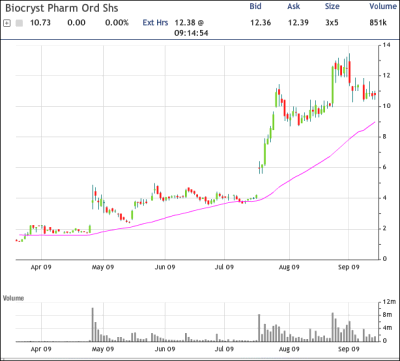This screenshot has width=400, height=361.
Task: Click the ask price 12.39
Action: 299,23
